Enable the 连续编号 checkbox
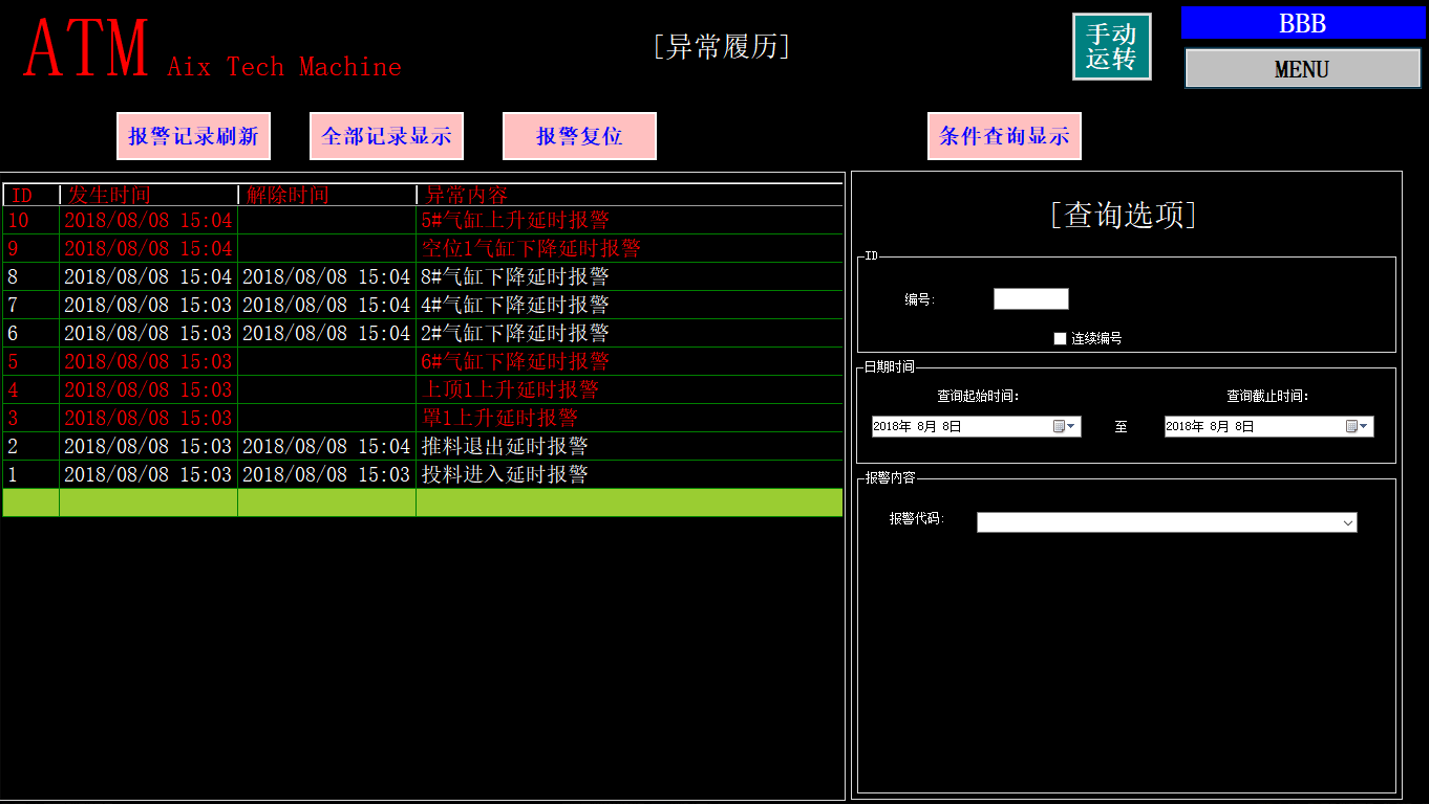The height and width of the screenshot is (804, 1429). (1060, 338)
